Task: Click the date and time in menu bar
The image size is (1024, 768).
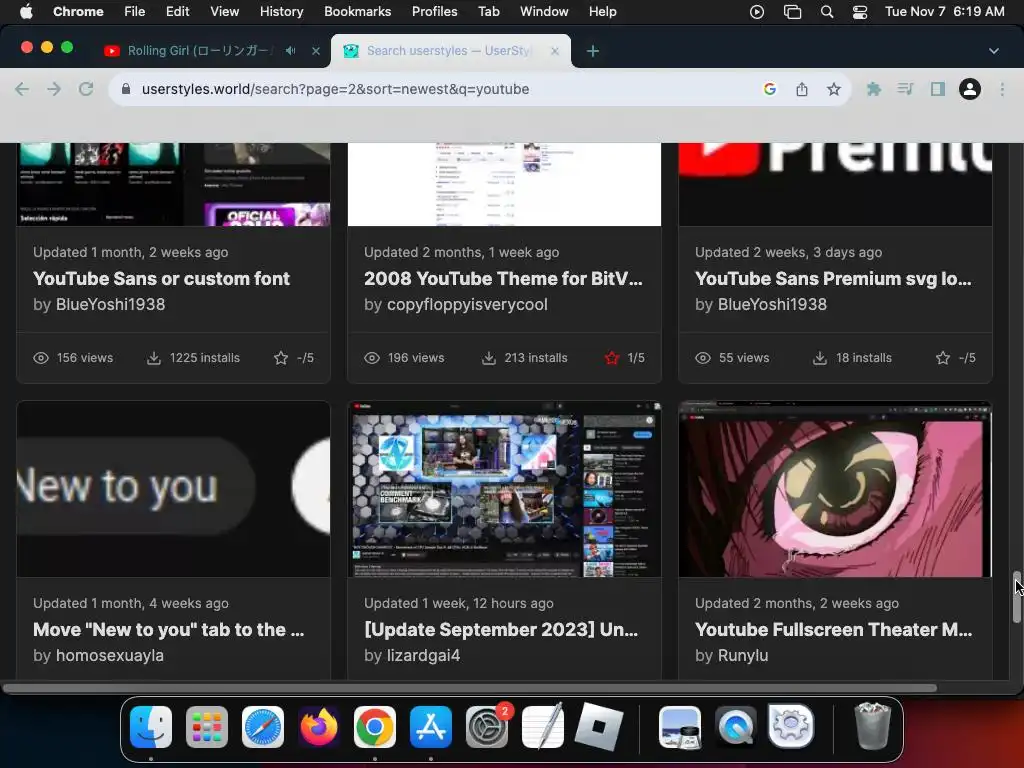Action: click(x=944, y=12)
